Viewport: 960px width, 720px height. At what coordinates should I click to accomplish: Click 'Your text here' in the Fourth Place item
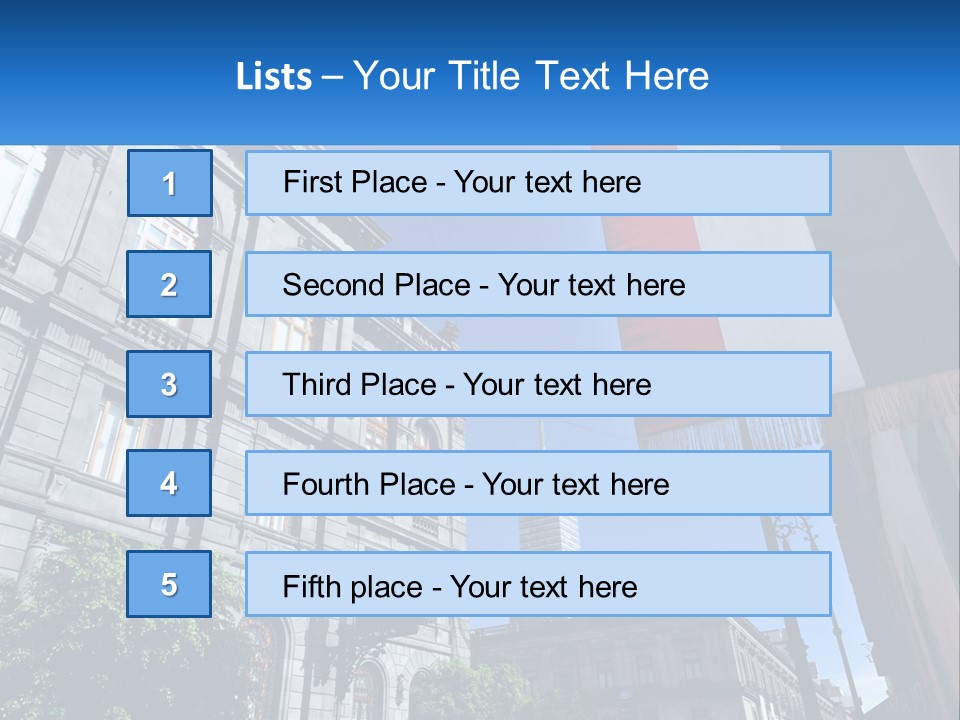575,485
